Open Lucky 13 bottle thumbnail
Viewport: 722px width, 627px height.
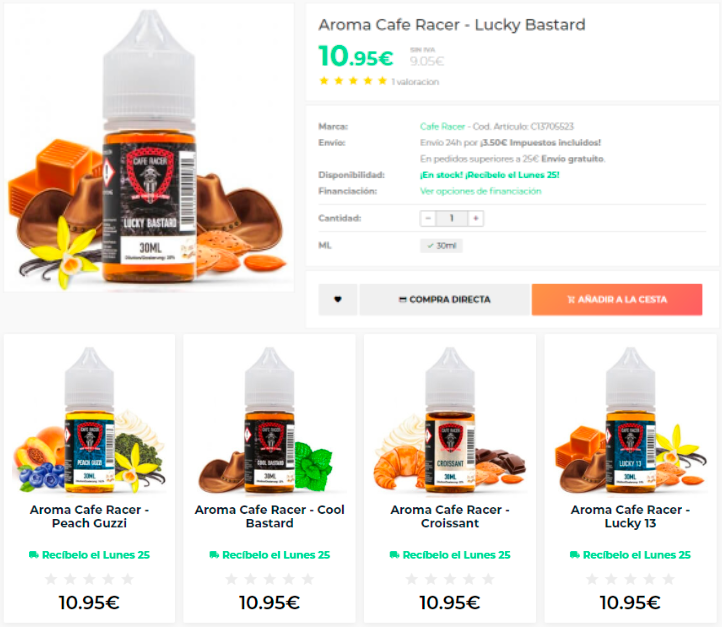630,420
